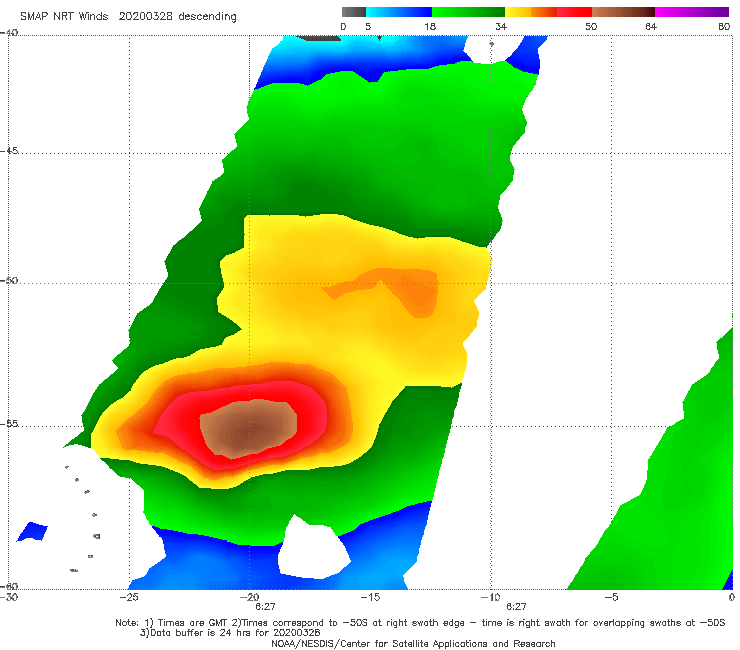This screenshot has width=740, height=650.
Task: Click the longitude label -20
Action: [249, 597]
